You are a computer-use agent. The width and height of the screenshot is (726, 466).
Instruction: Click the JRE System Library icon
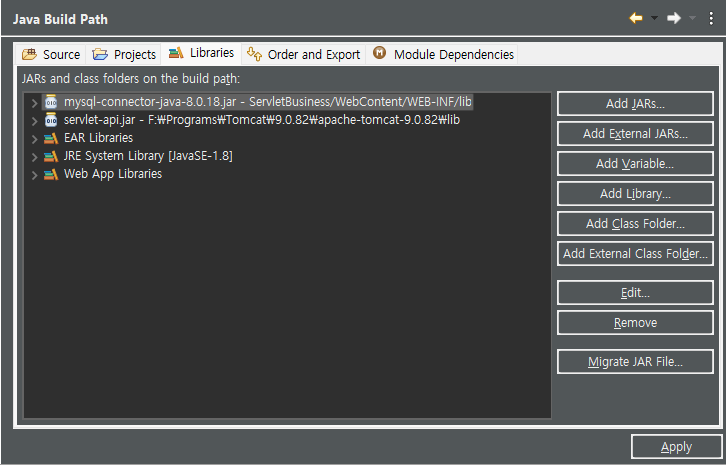51,156
